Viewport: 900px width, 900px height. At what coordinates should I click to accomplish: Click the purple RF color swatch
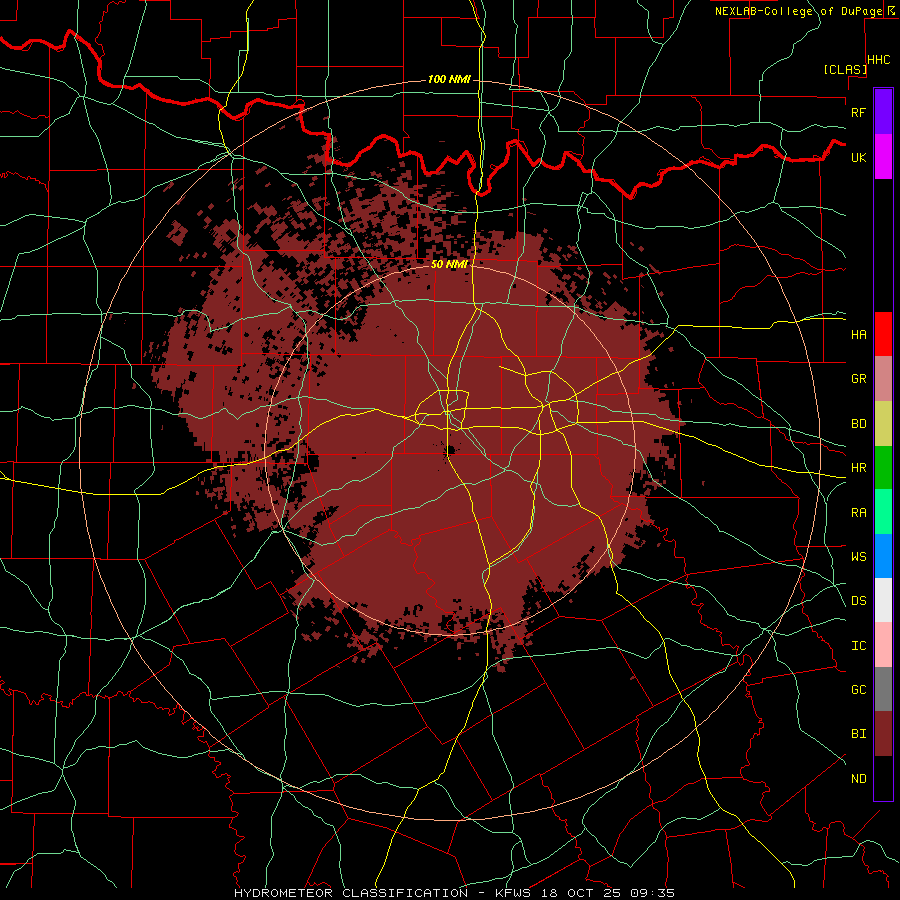(883, 112)
